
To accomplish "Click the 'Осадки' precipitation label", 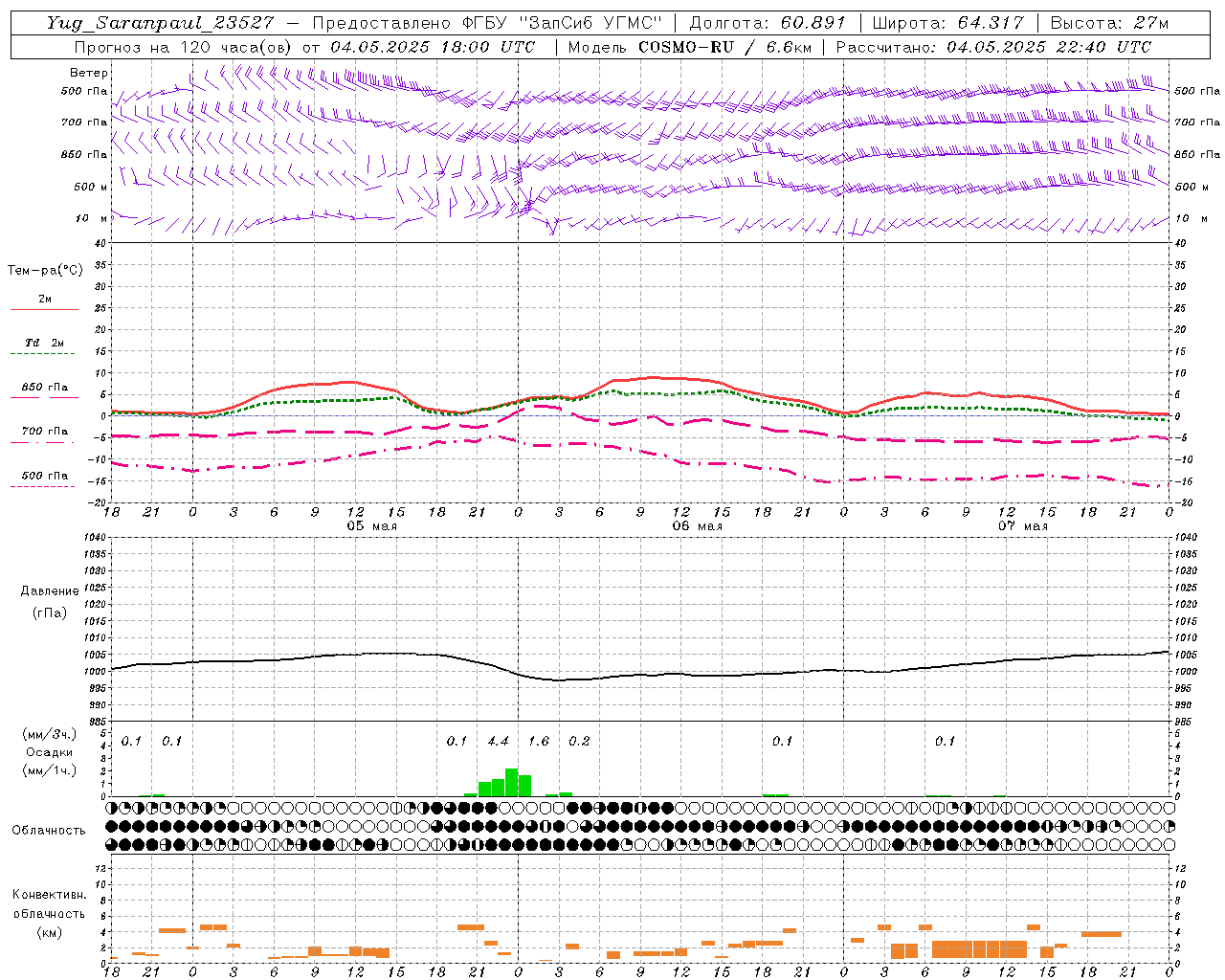I will [50, 752].
